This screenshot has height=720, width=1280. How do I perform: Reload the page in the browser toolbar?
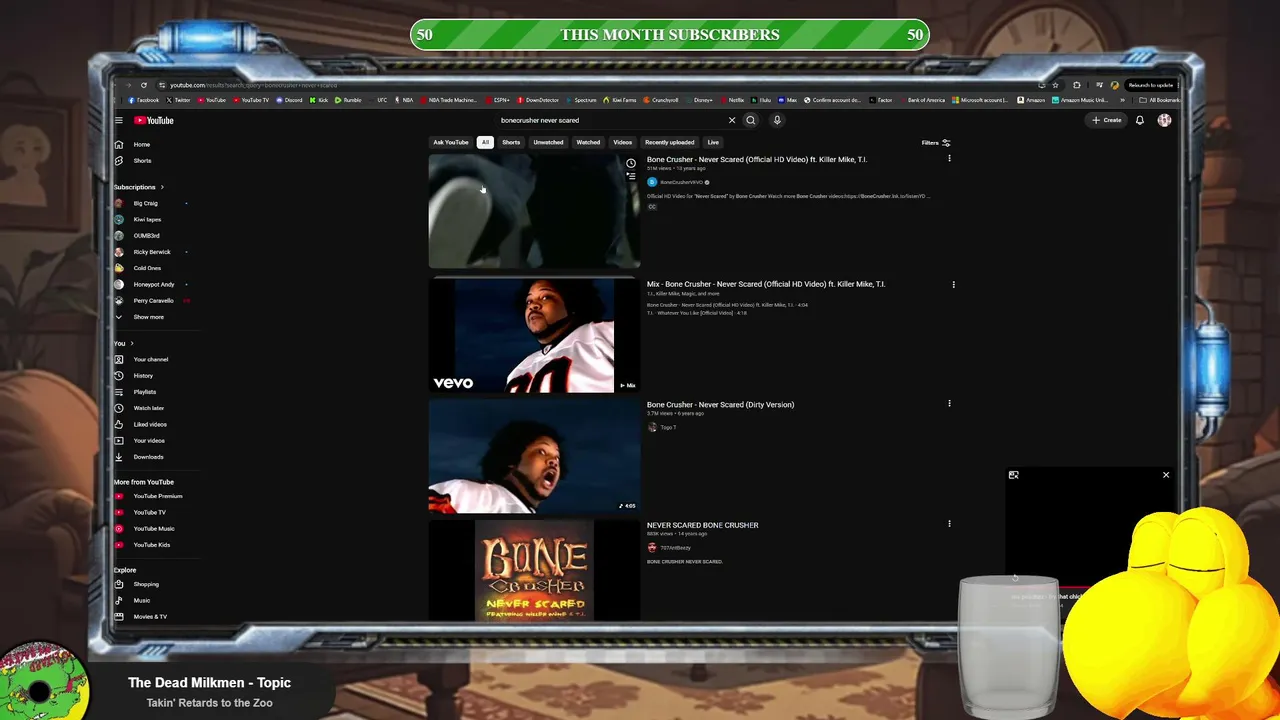click(x=144, y=85)
